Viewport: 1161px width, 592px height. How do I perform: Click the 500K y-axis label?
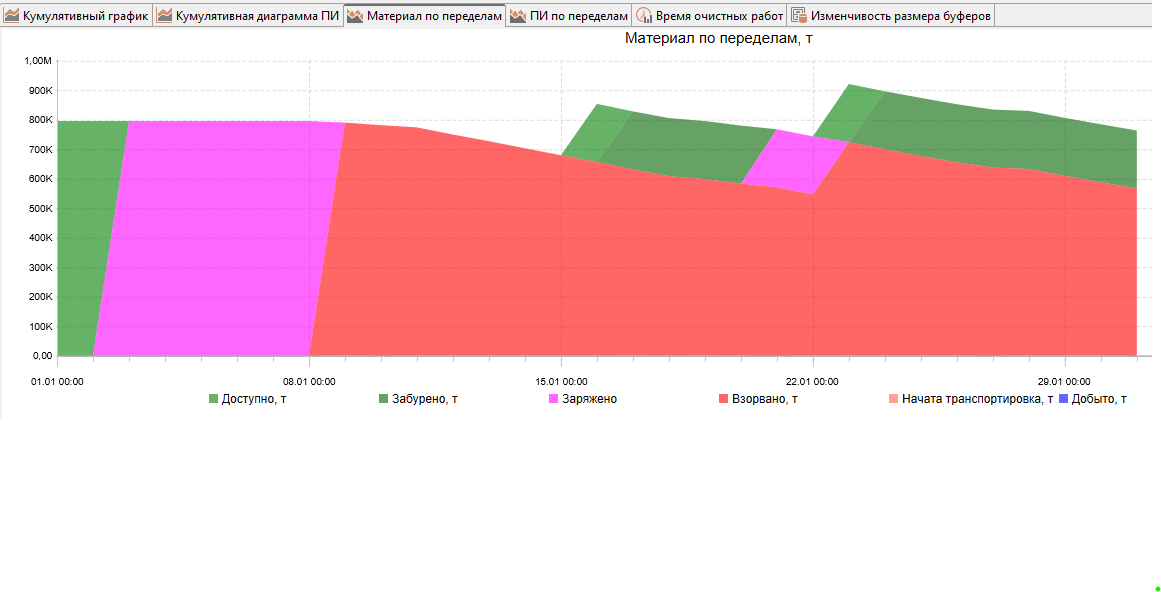tap(40, 209)
